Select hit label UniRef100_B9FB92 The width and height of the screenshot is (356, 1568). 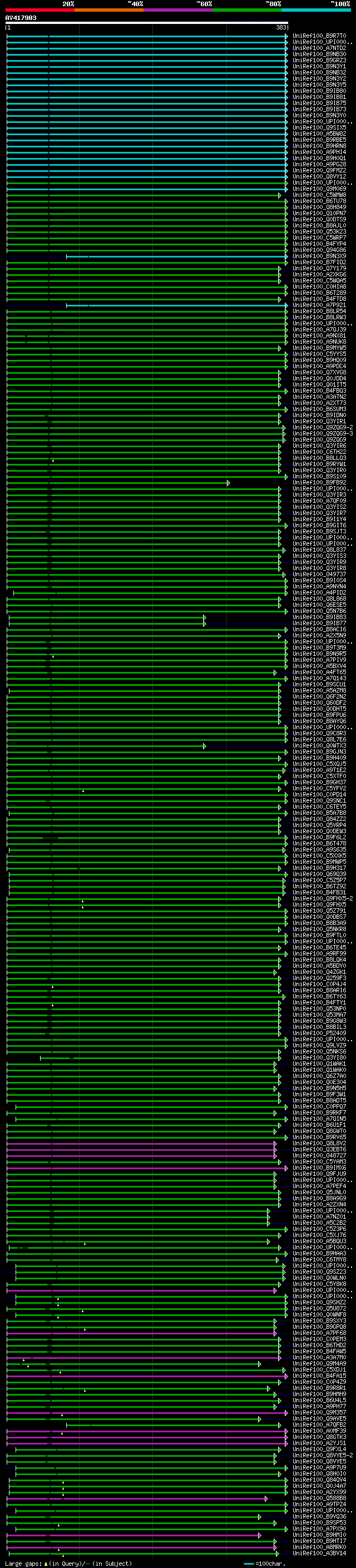[319, 483]
